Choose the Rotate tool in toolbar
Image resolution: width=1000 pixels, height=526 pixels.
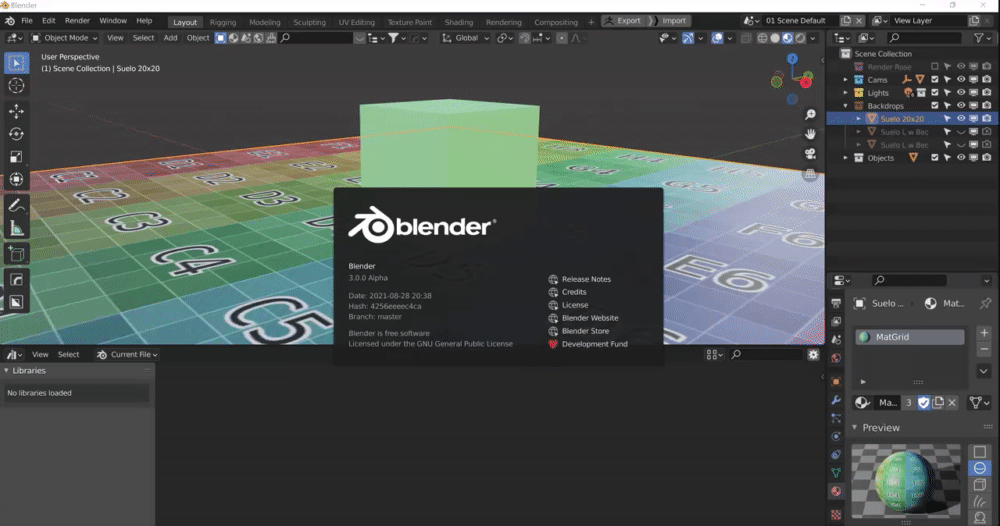[x=17, y=134]
